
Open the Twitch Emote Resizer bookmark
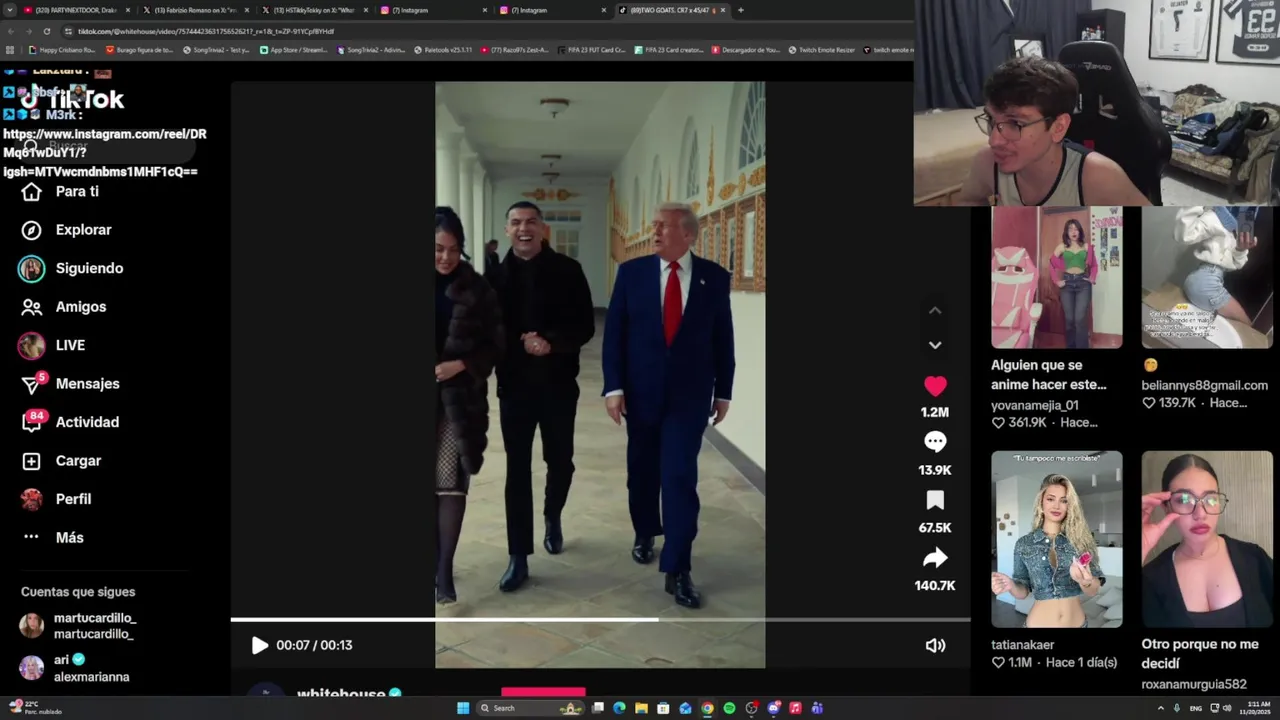point(821,50)
